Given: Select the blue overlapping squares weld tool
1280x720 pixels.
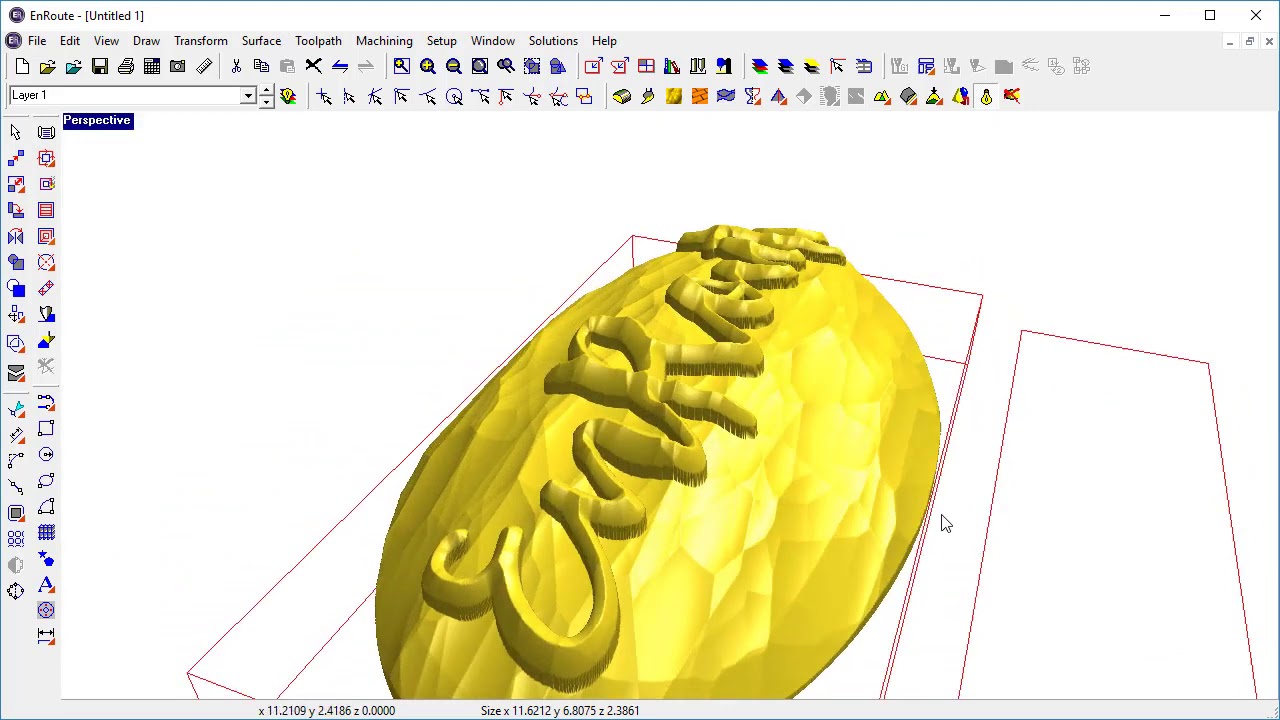Looking at the screenshot, I should (x=16, y=288).
